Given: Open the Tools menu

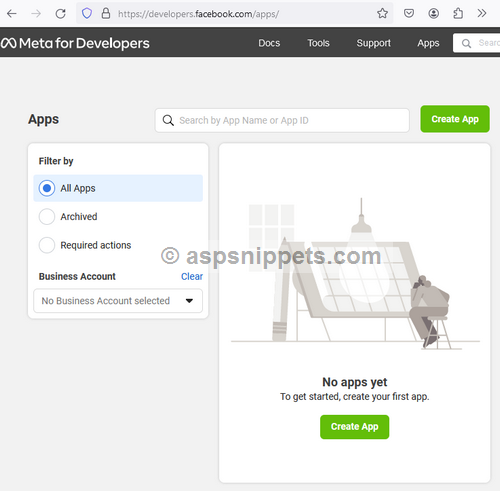Looking at the screenshot, I should click(x=318, y=43).
